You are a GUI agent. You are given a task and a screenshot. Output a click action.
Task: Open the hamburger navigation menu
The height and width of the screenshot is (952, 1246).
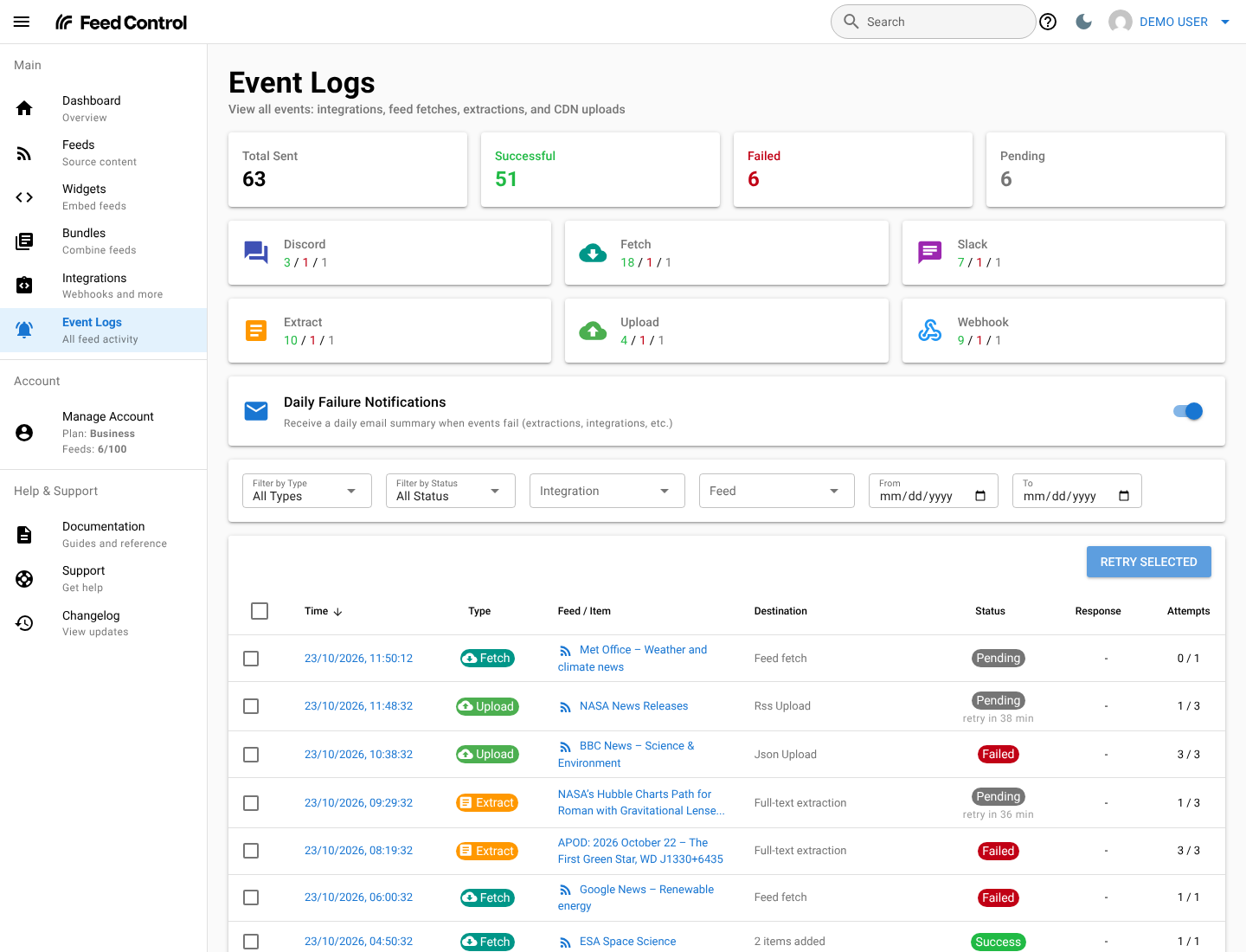point(22,22)
